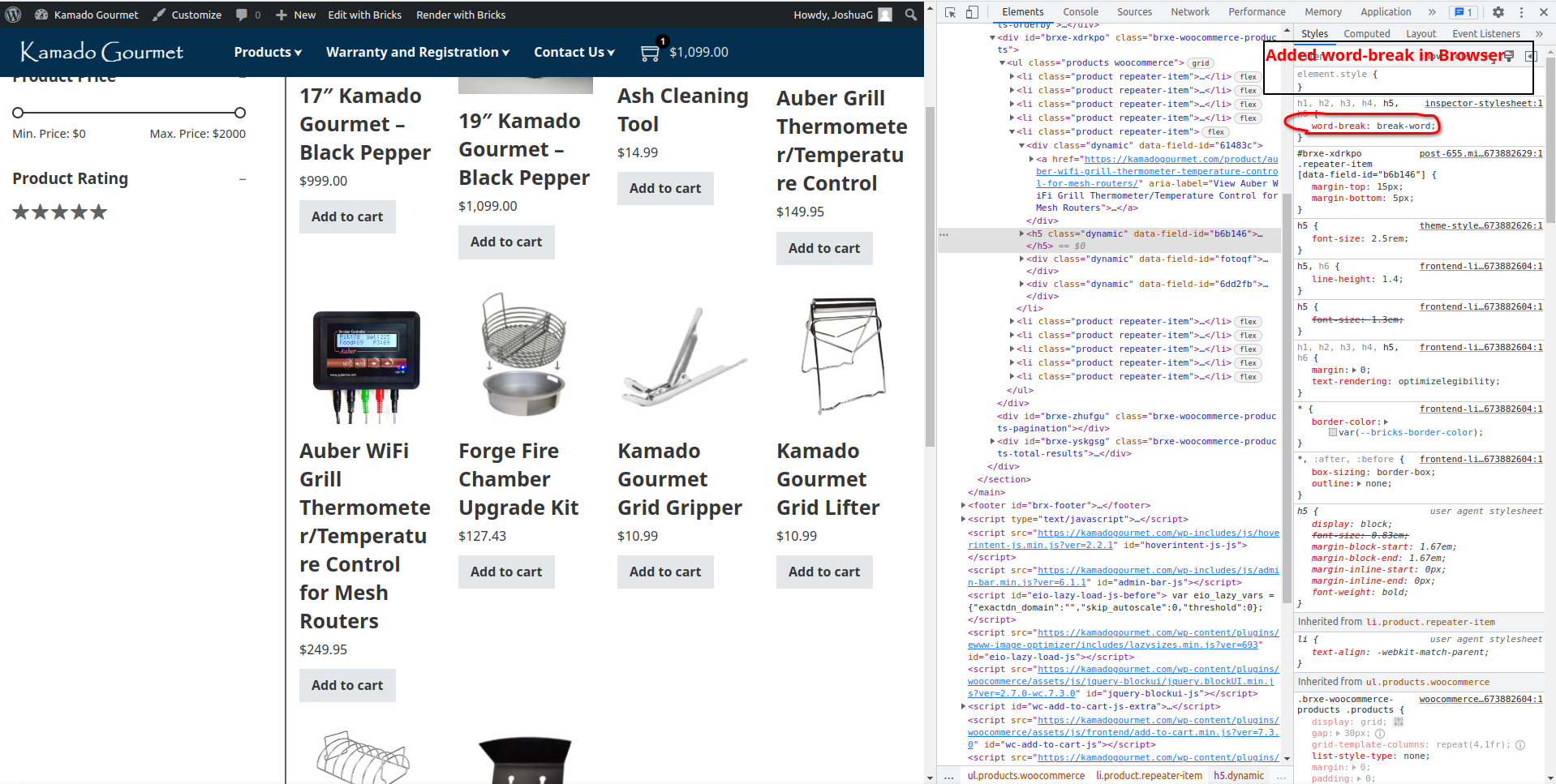Expand div with data-field-id fotoqf

(x=1021, y=259)
